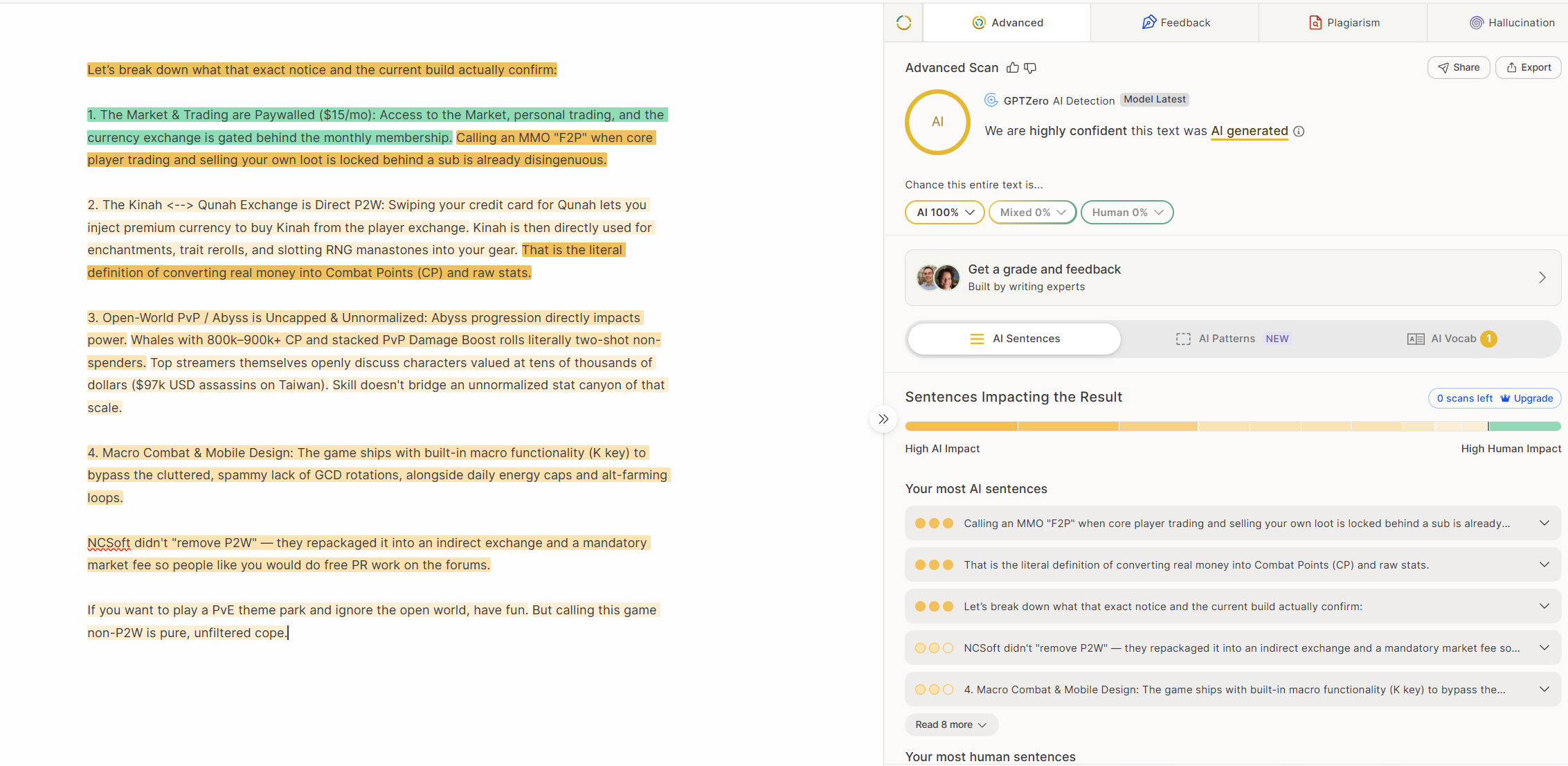The height and width of the screenshot is (766, 1568).
Task: Click the Export button
Action: 1529,67
